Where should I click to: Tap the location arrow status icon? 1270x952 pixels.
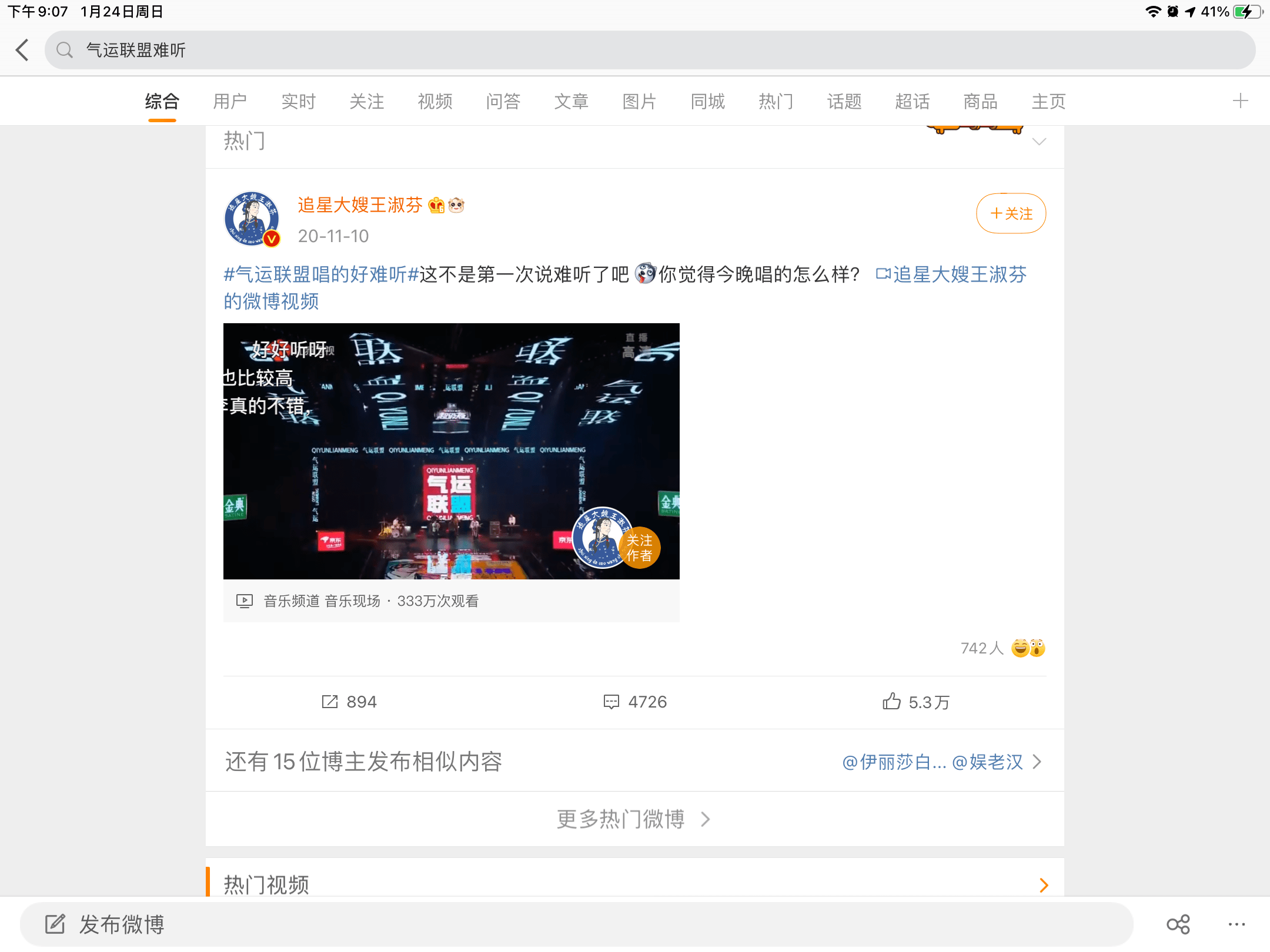point(1190,11)
